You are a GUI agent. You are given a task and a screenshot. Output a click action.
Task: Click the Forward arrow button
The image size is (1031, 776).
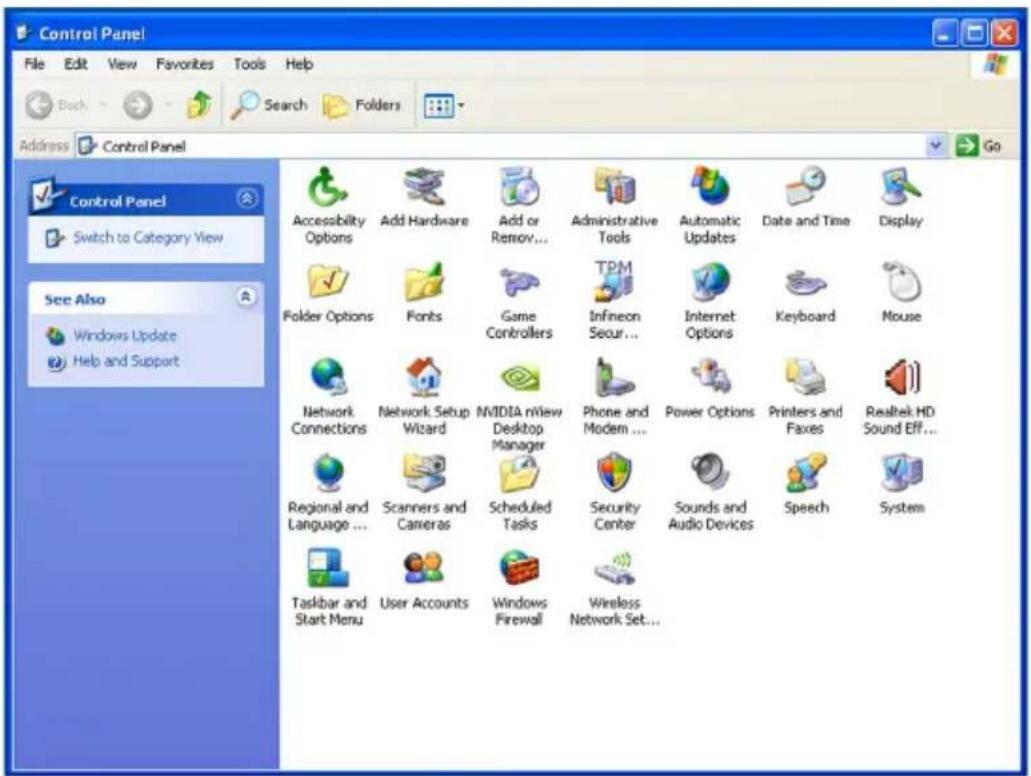(138, 105)
